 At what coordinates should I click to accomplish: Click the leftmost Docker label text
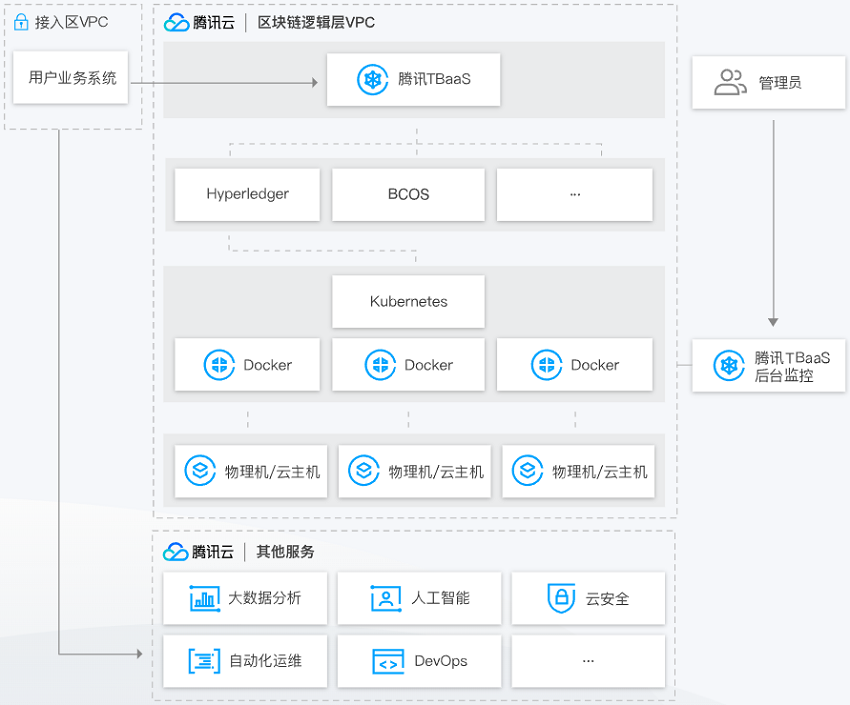click(268, 365)
